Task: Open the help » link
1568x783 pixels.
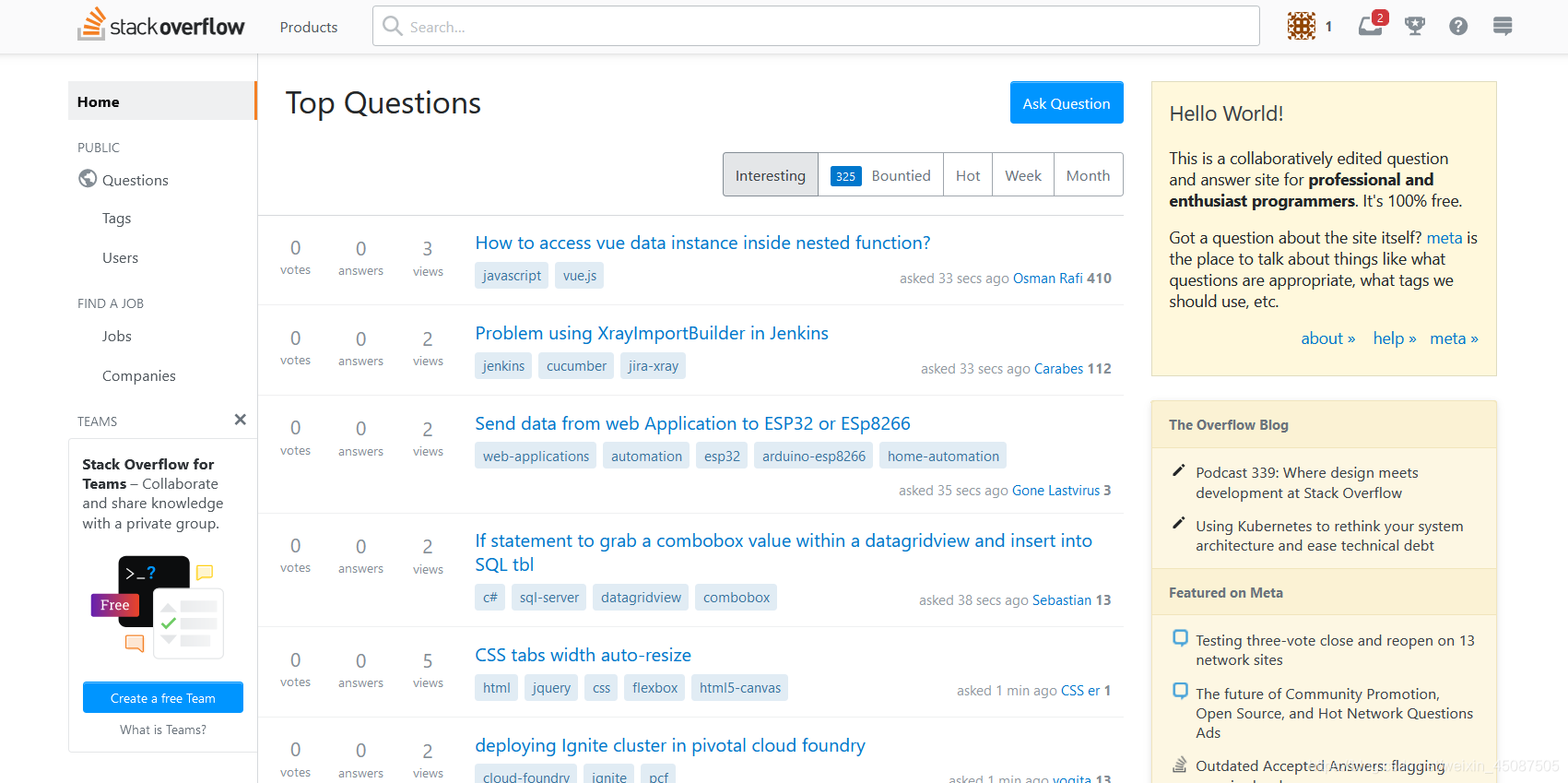Action: [x=1394, y=338]
